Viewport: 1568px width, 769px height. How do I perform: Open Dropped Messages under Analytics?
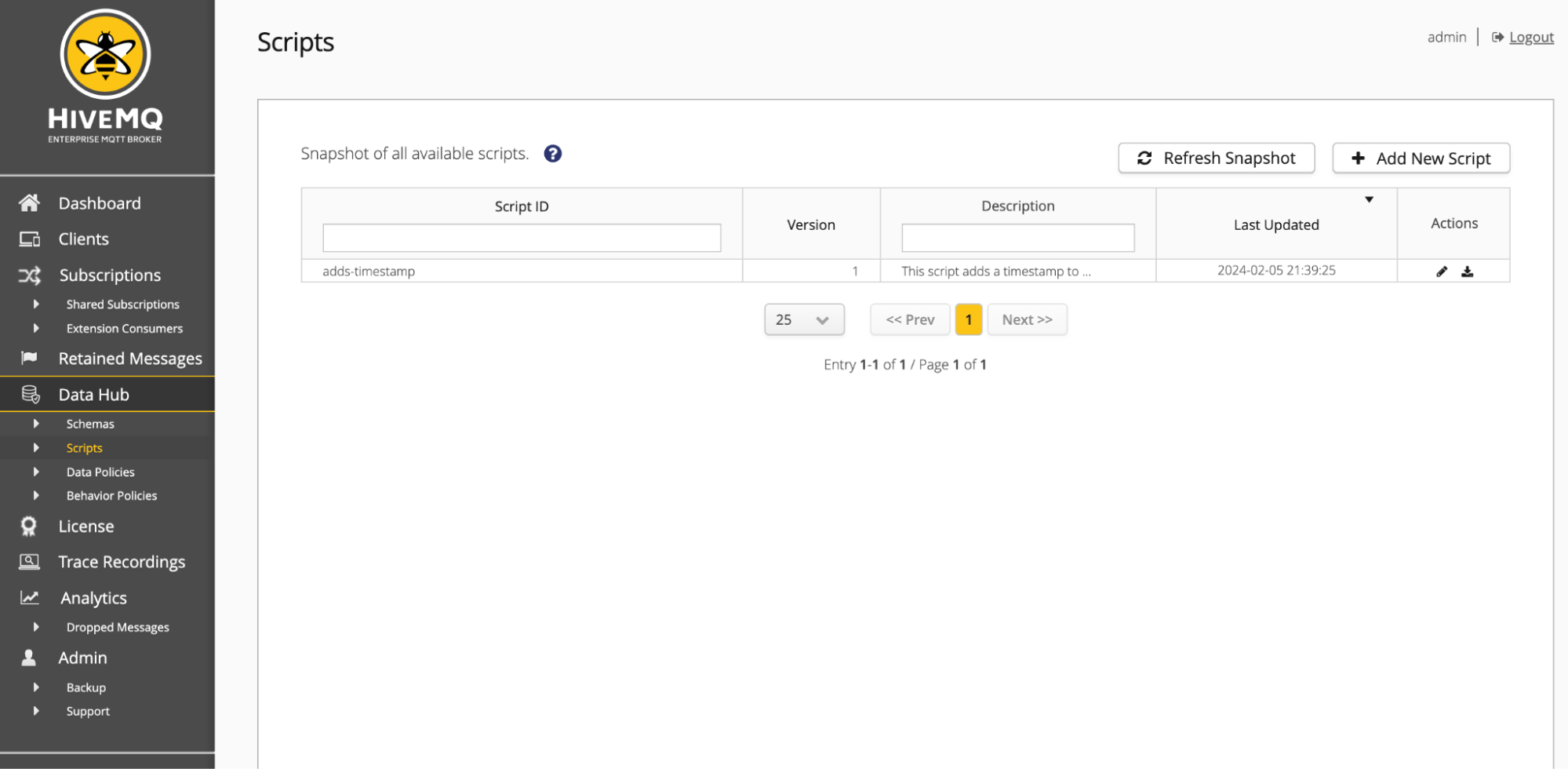coord(118,628)
